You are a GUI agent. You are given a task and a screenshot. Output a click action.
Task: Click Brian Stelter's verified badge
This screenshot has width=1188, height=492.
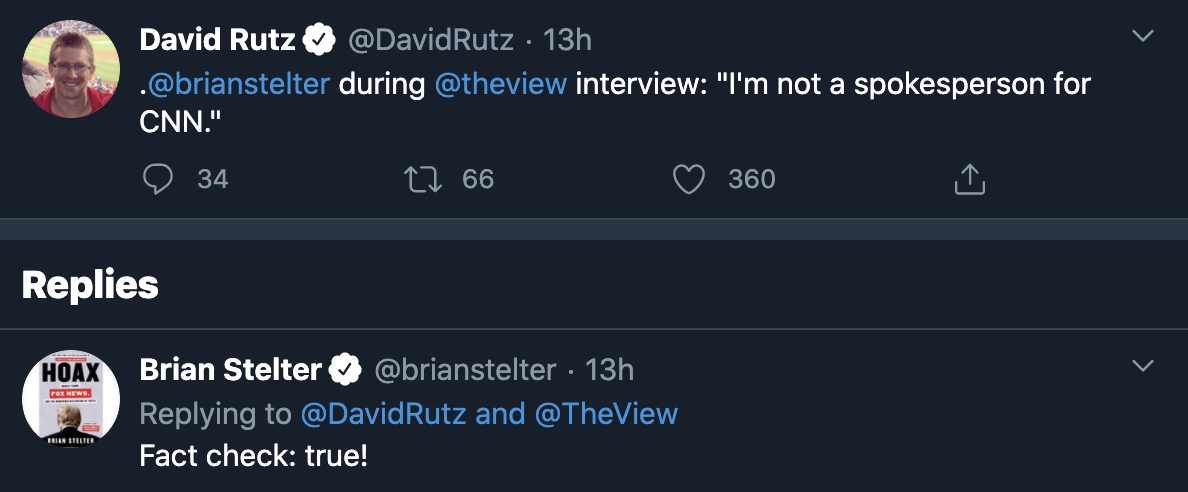tap(346, 370)
